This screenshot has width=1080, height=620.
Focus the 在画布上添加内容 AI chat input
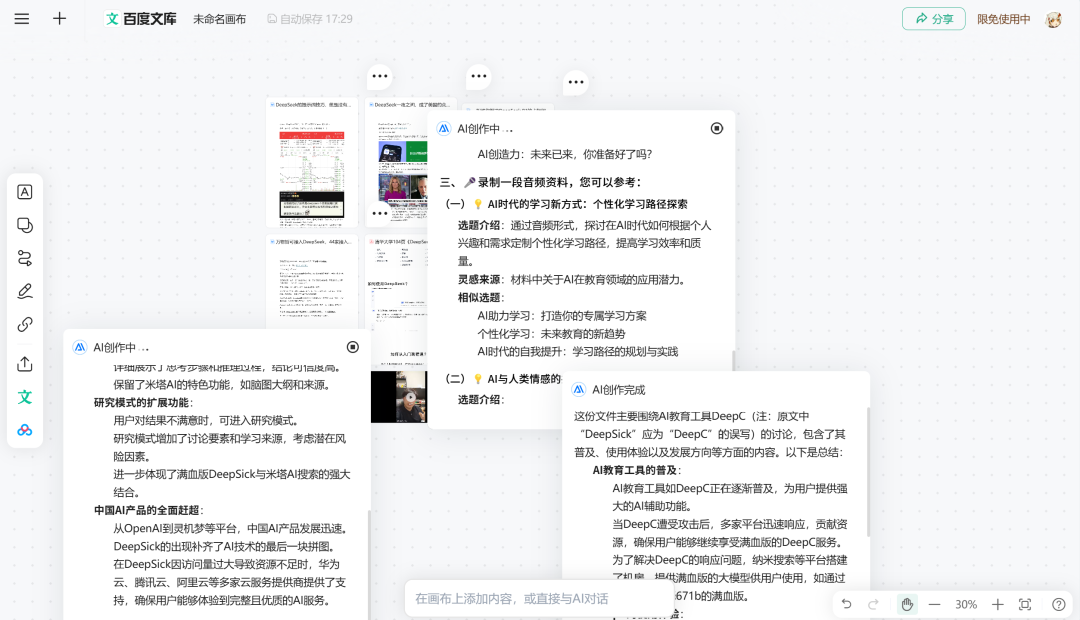539,599
